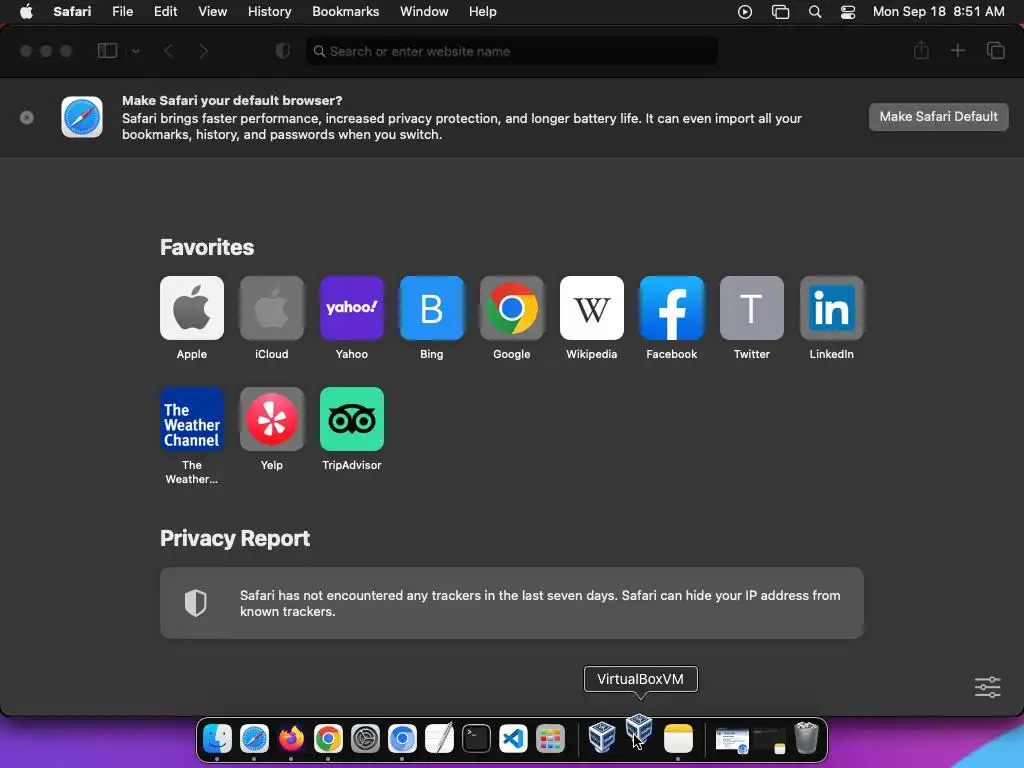Open Launchpad from the Dock

551,739
